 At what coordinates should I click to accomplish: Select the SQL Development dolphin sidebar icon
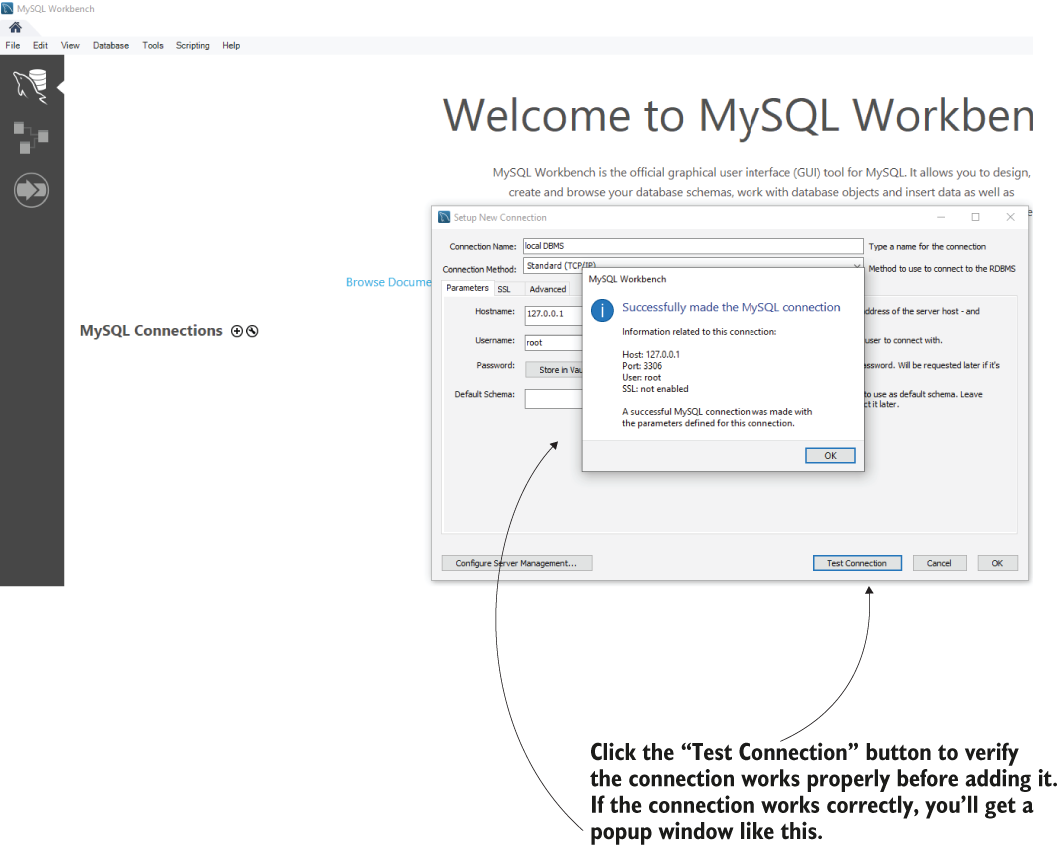(31, 85)
